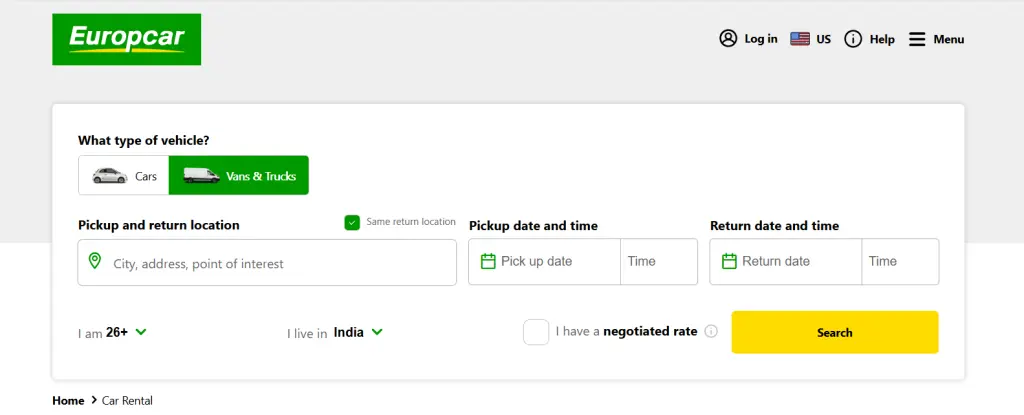This screenshot has width=1024, height=415.
Task: Click the location pin icon
Action: pyautogui.click(x=95, y=262)
